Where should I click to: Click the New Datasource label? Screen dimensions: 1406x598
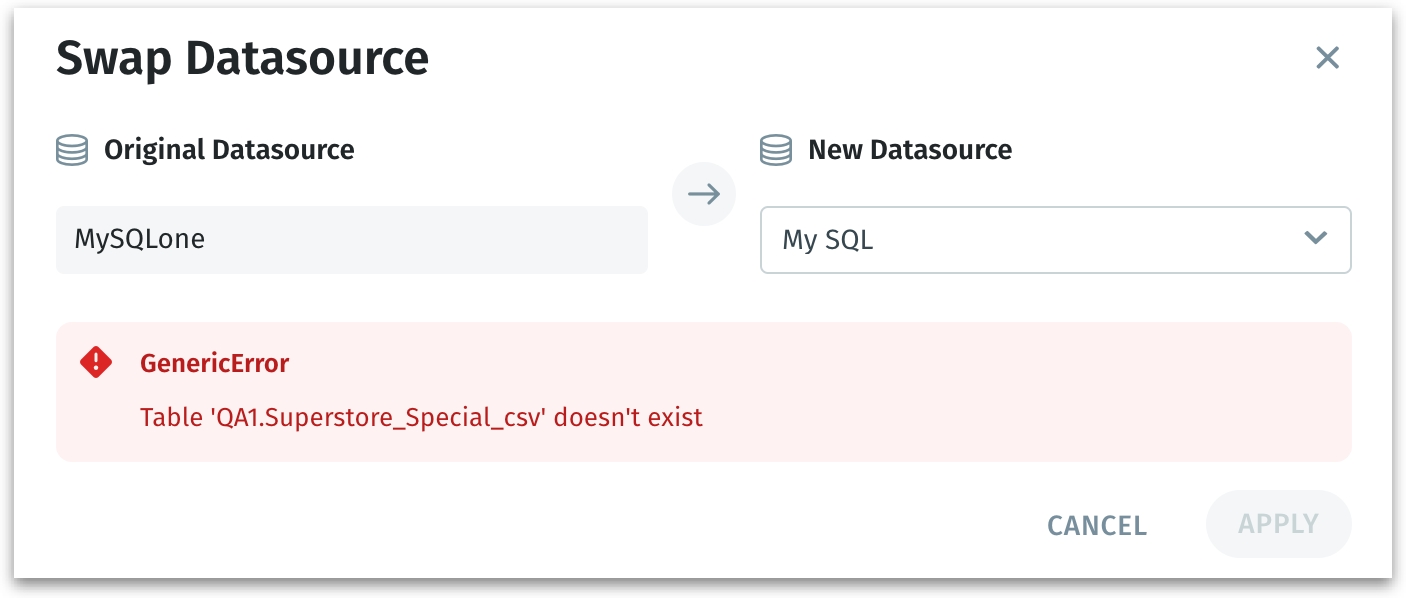(910, 151)
